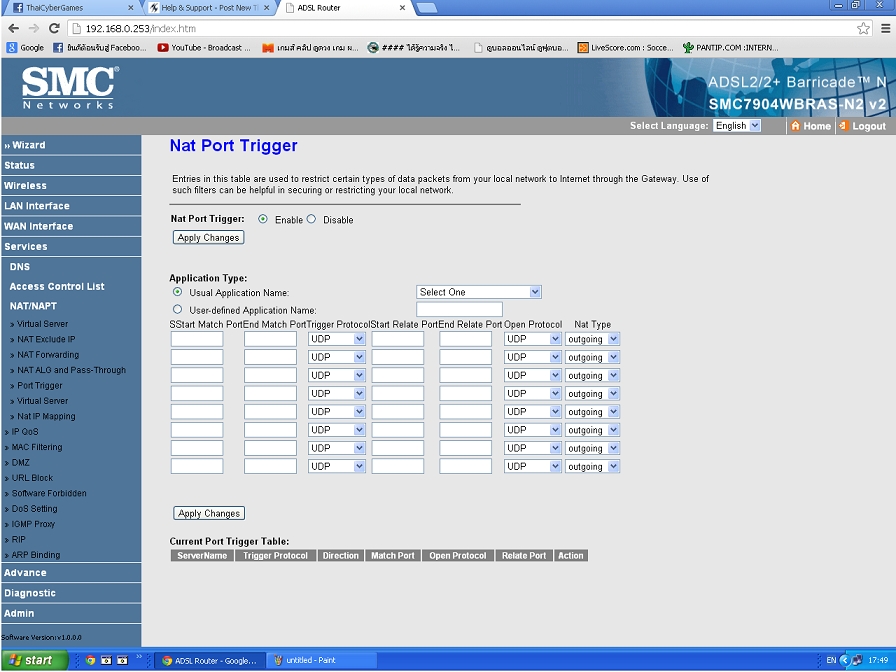Enable the Nat Port Trigger option
Screen dimensions: 896x672
pyautogui.click(x=262, y=219)
